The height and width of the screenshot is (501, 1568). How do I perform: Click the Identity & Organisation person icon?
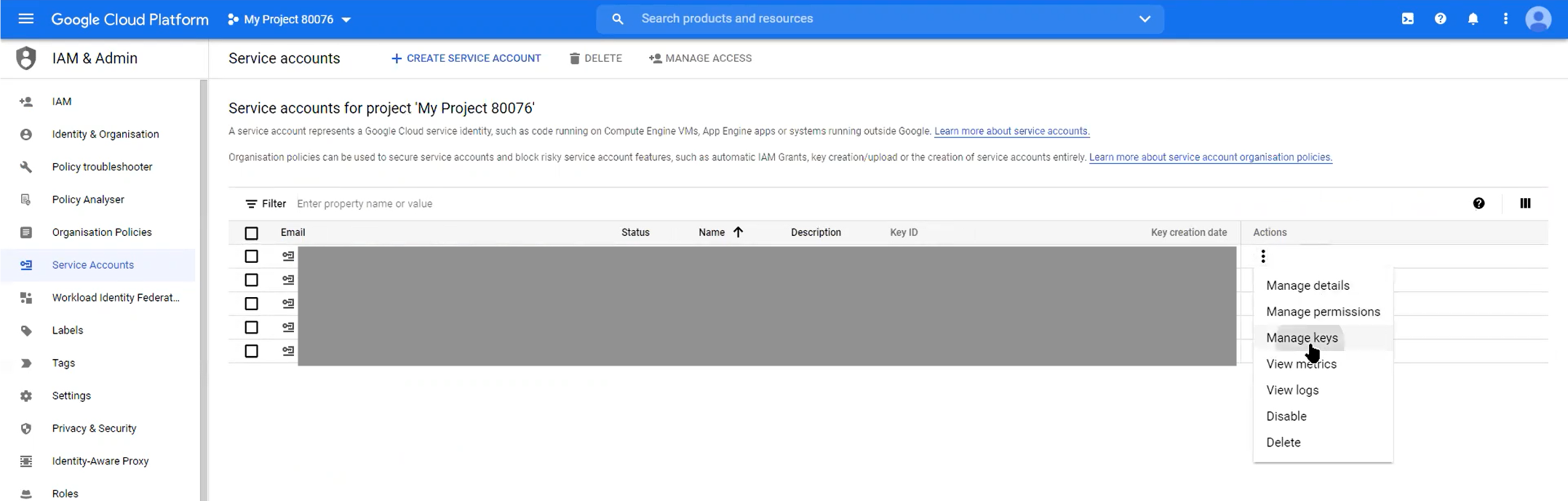click(x=26, y=134)
